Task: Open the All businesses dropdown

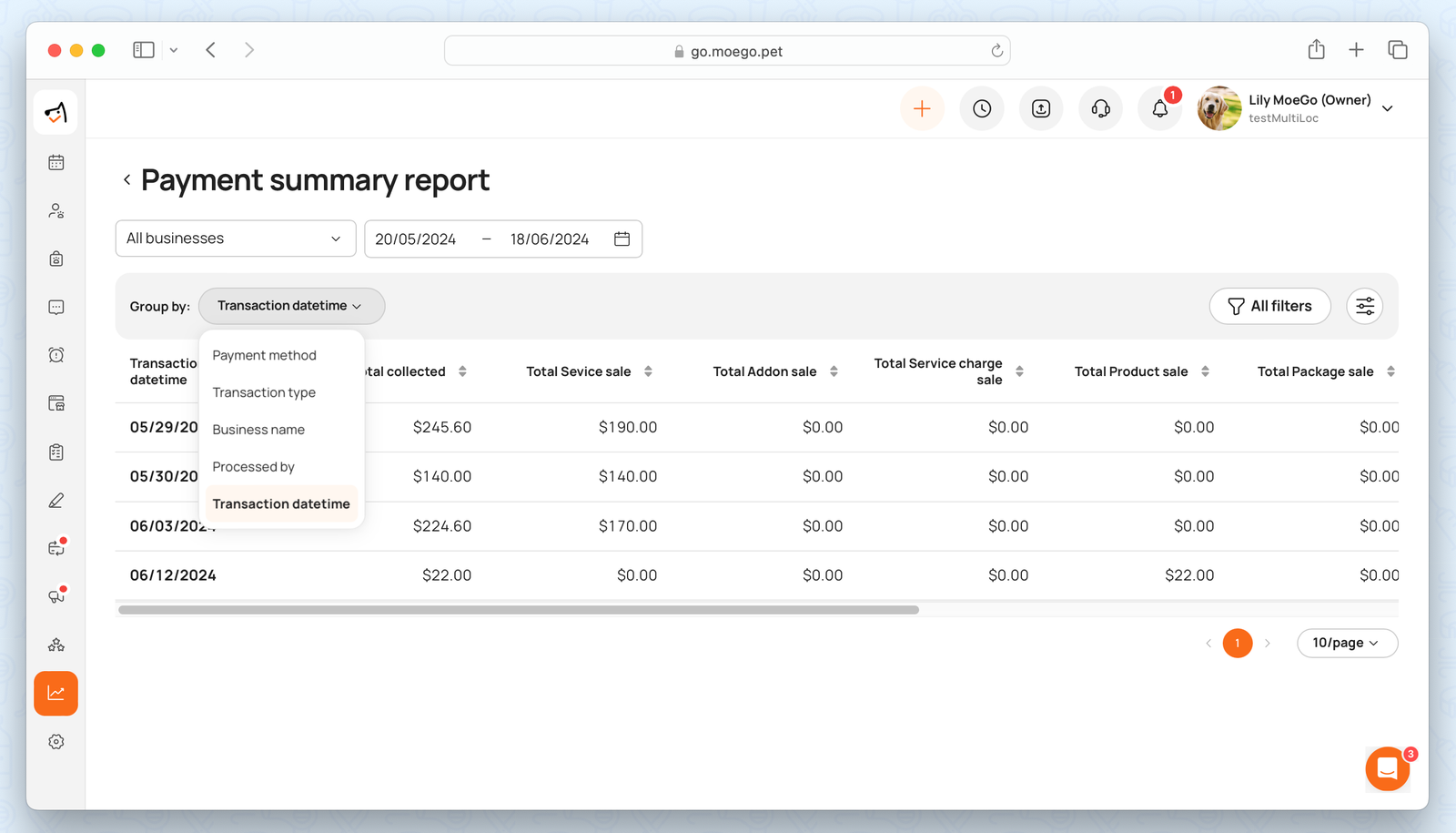Action: pyautogui.click(x=235, y=239)
